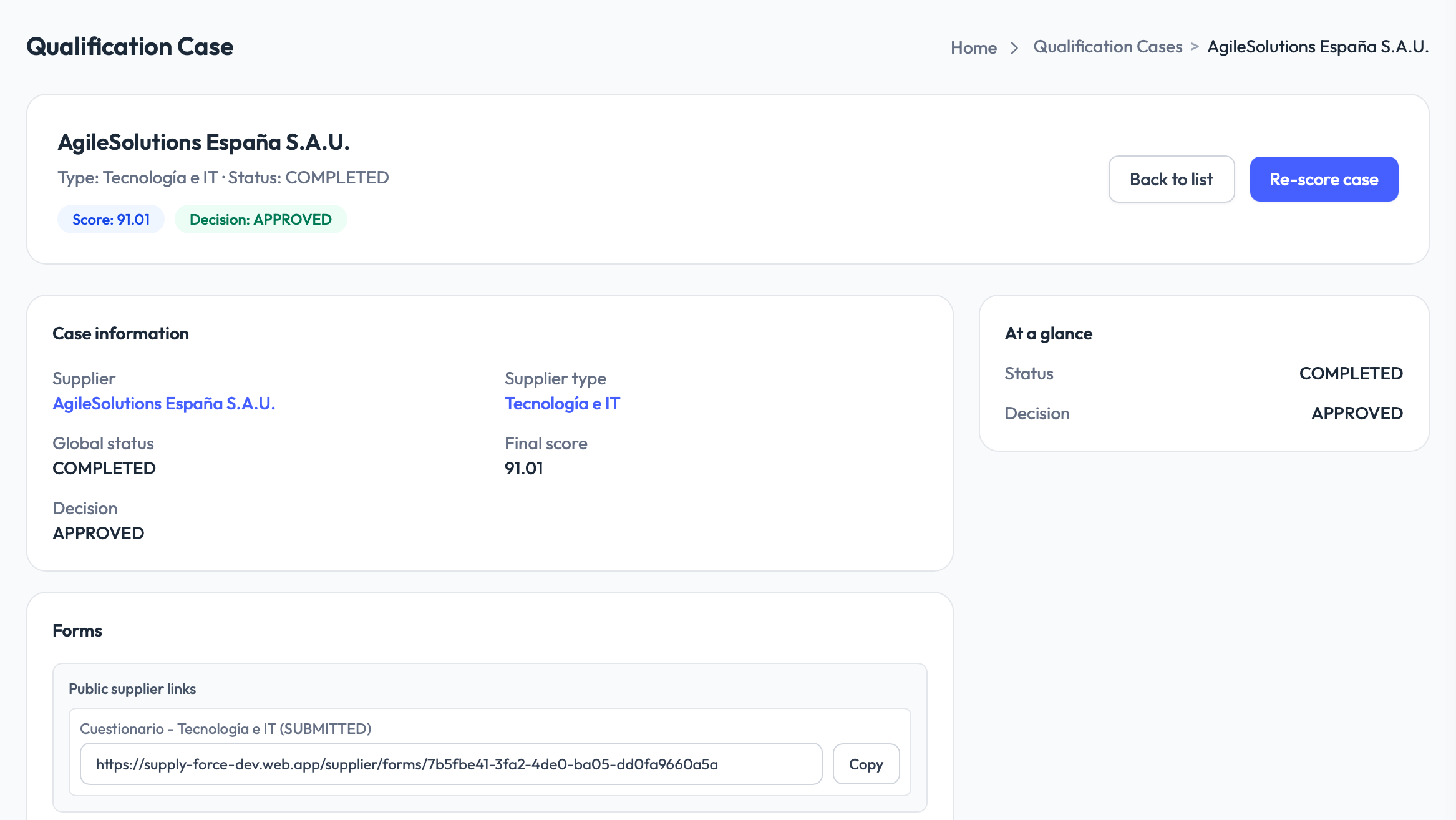Open supplier AgileSolutions España S.A.U. link

(163, 403)
